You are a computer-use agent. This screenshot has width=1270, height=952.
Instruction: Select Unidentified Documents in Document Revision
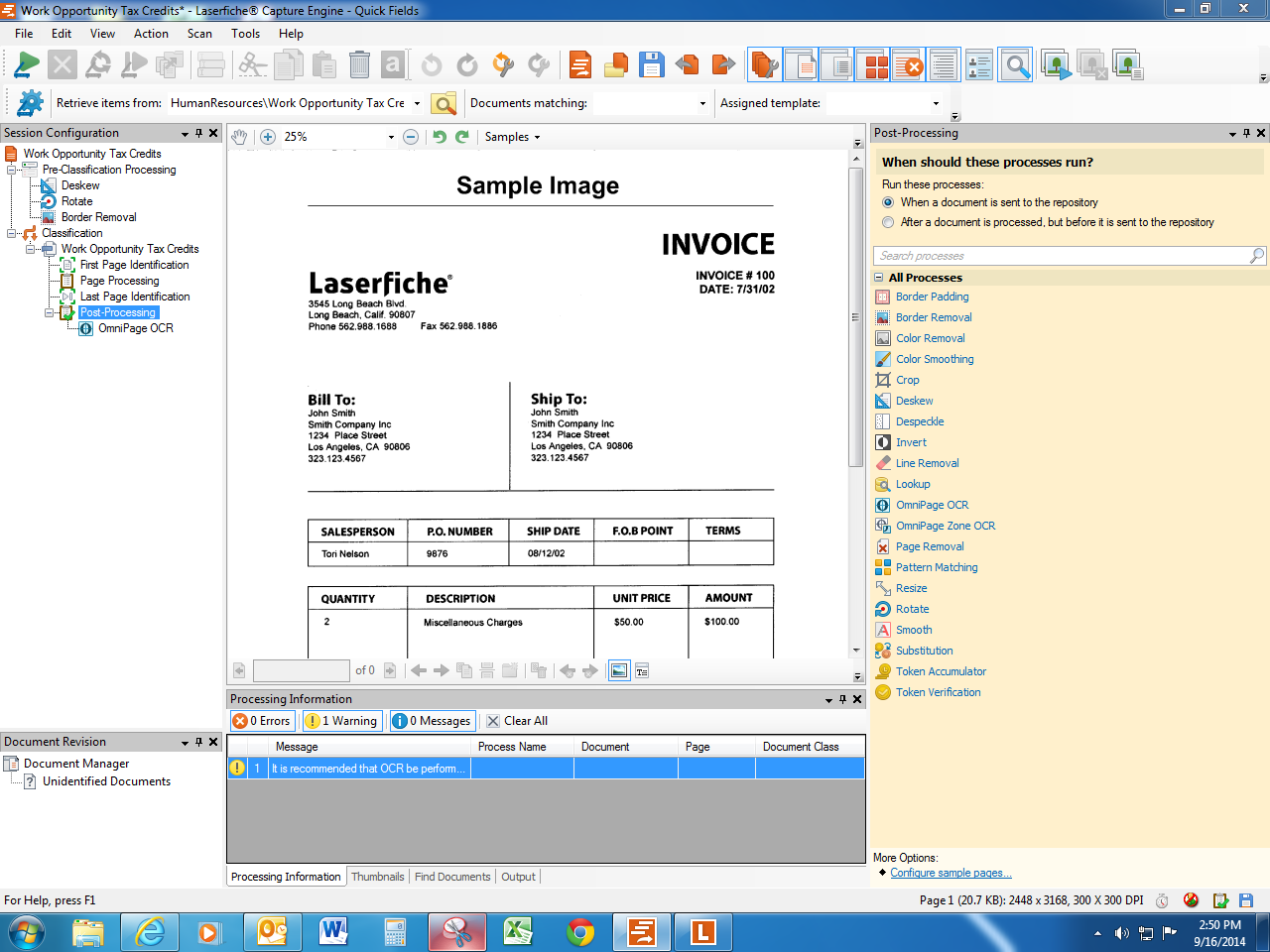pos(106,781)
